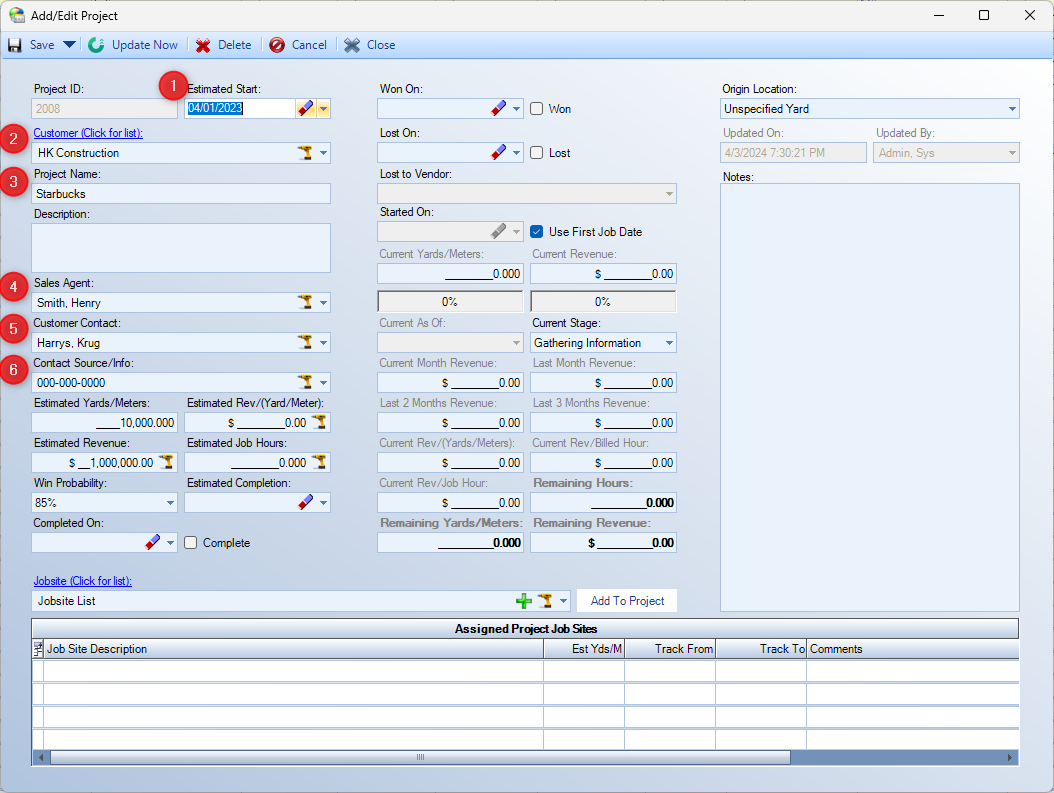Screen dimensions: 1054x793
Task: Click the search icon in Sales Agent field
Action: tap(305, 302)
